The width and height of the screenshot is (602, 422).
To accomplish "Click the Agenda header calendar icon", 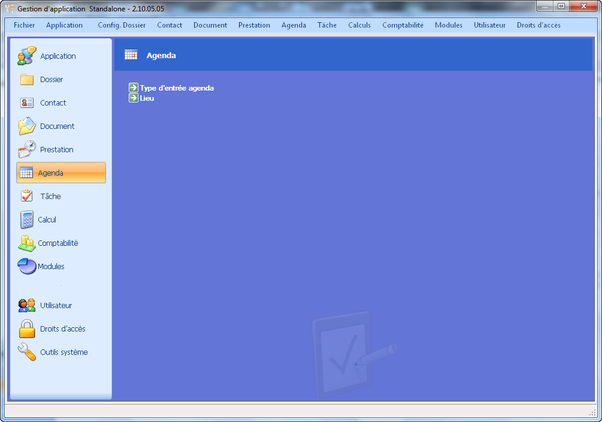I will click(131, 55).
